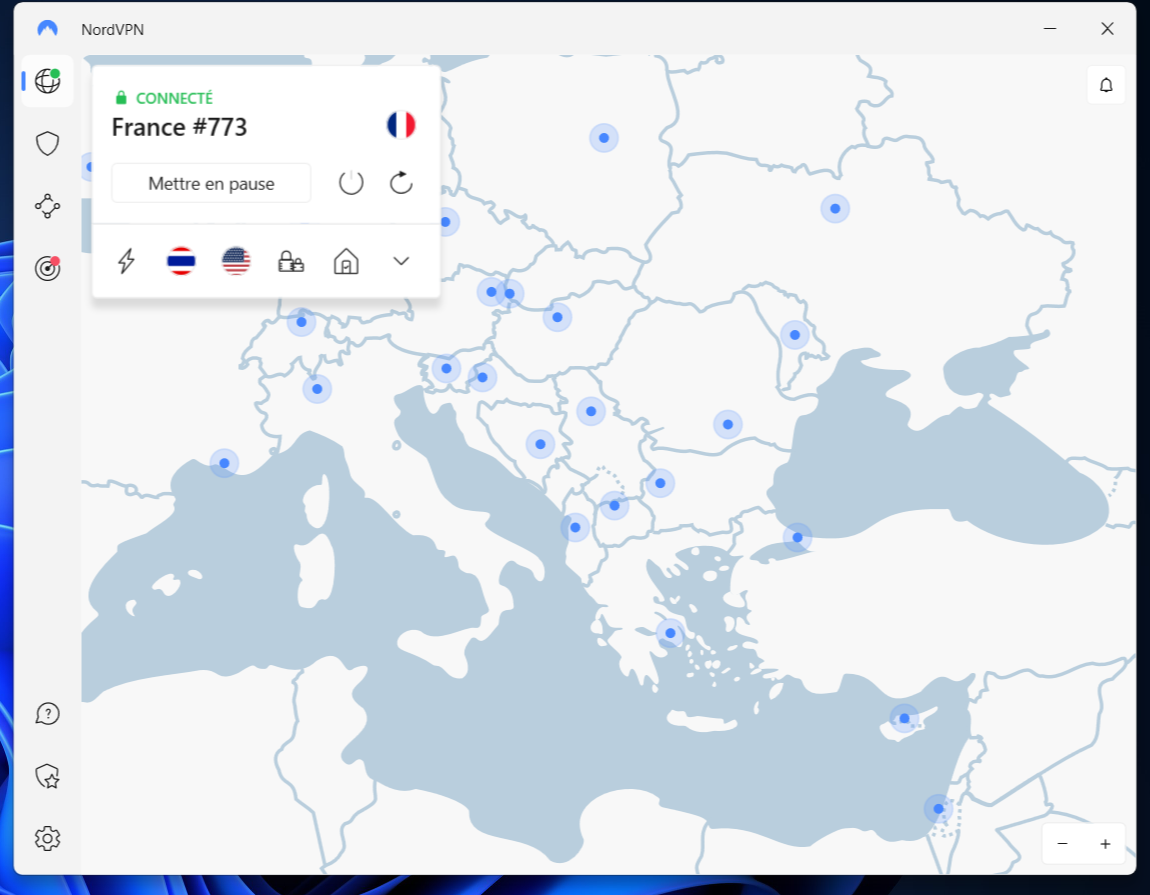Select the Israel server marker on map
Screen dimensions: 1150x895
939,809
